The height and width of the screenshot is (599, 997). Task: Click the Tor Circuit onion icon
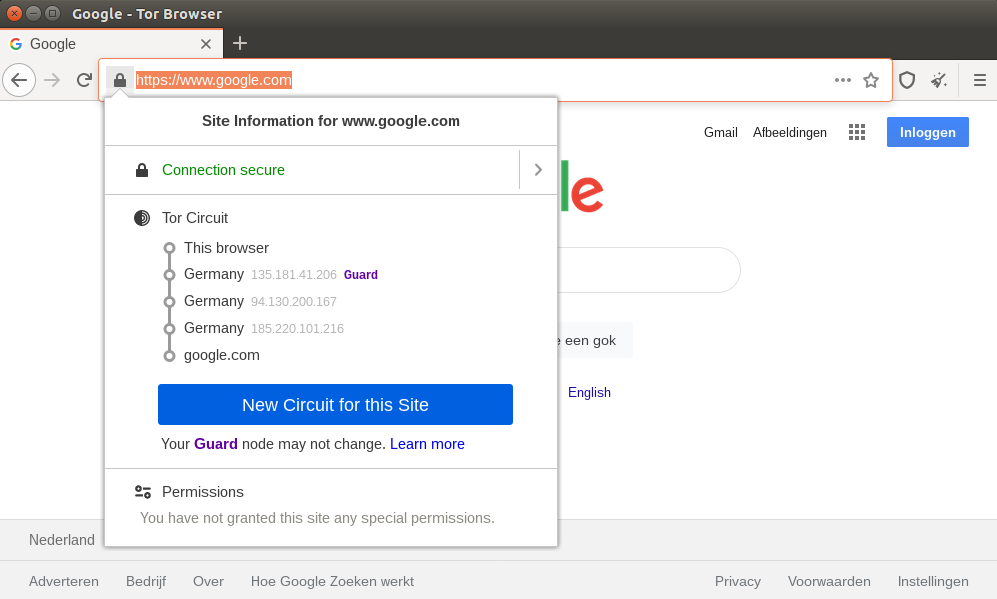[142, 218]
